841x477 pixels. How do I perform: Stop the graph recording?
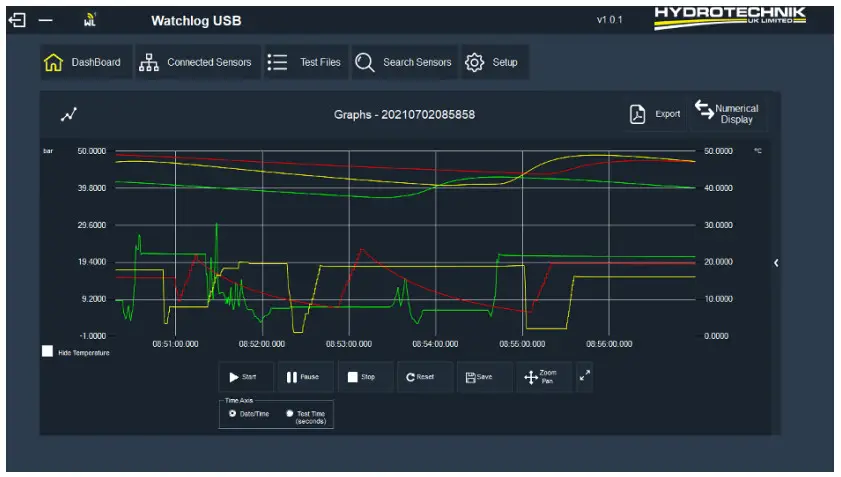point(365,377)
